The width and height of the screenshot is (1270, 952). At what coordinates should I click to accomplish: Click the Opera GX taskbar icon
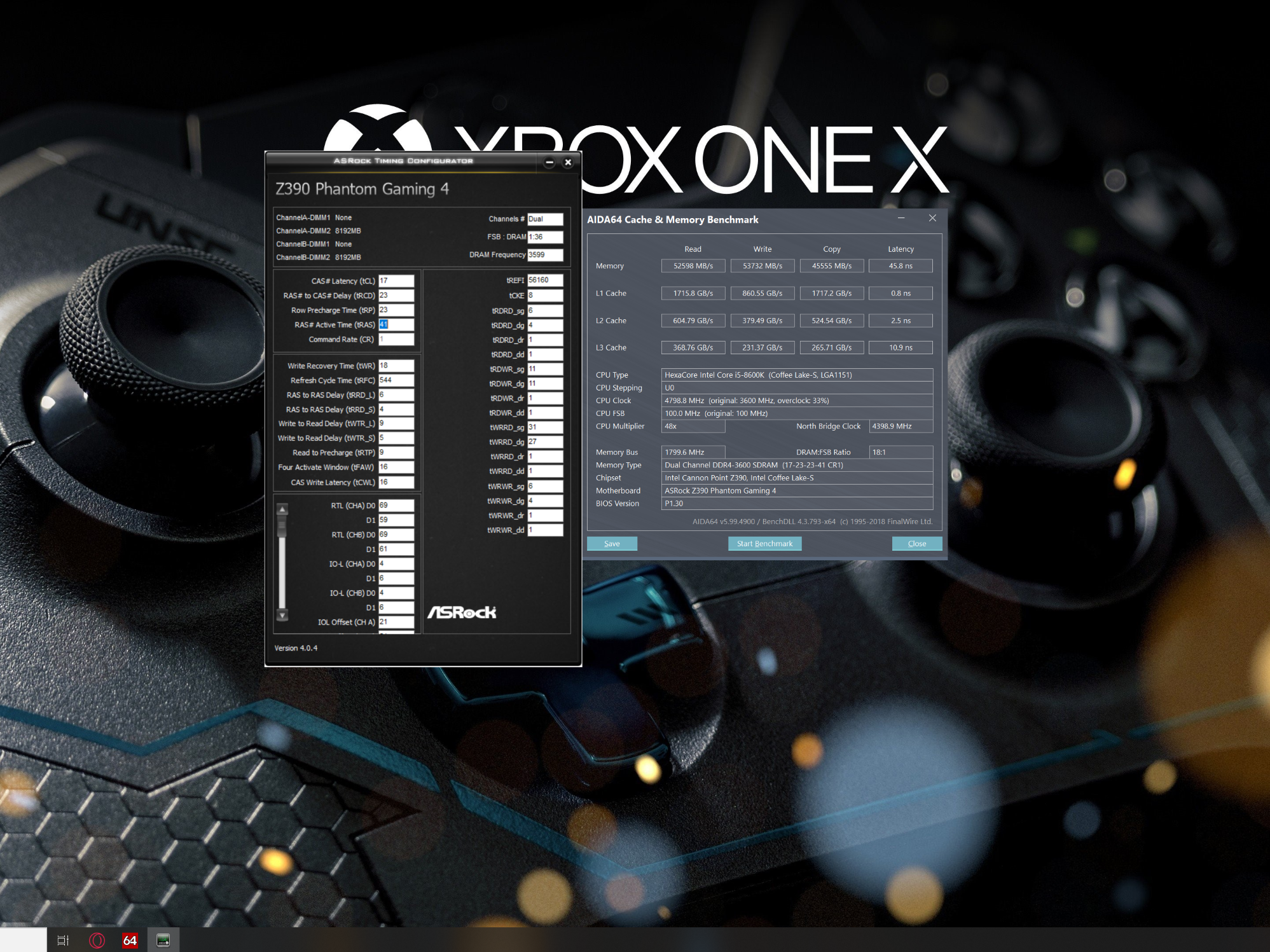pos(97,940)
